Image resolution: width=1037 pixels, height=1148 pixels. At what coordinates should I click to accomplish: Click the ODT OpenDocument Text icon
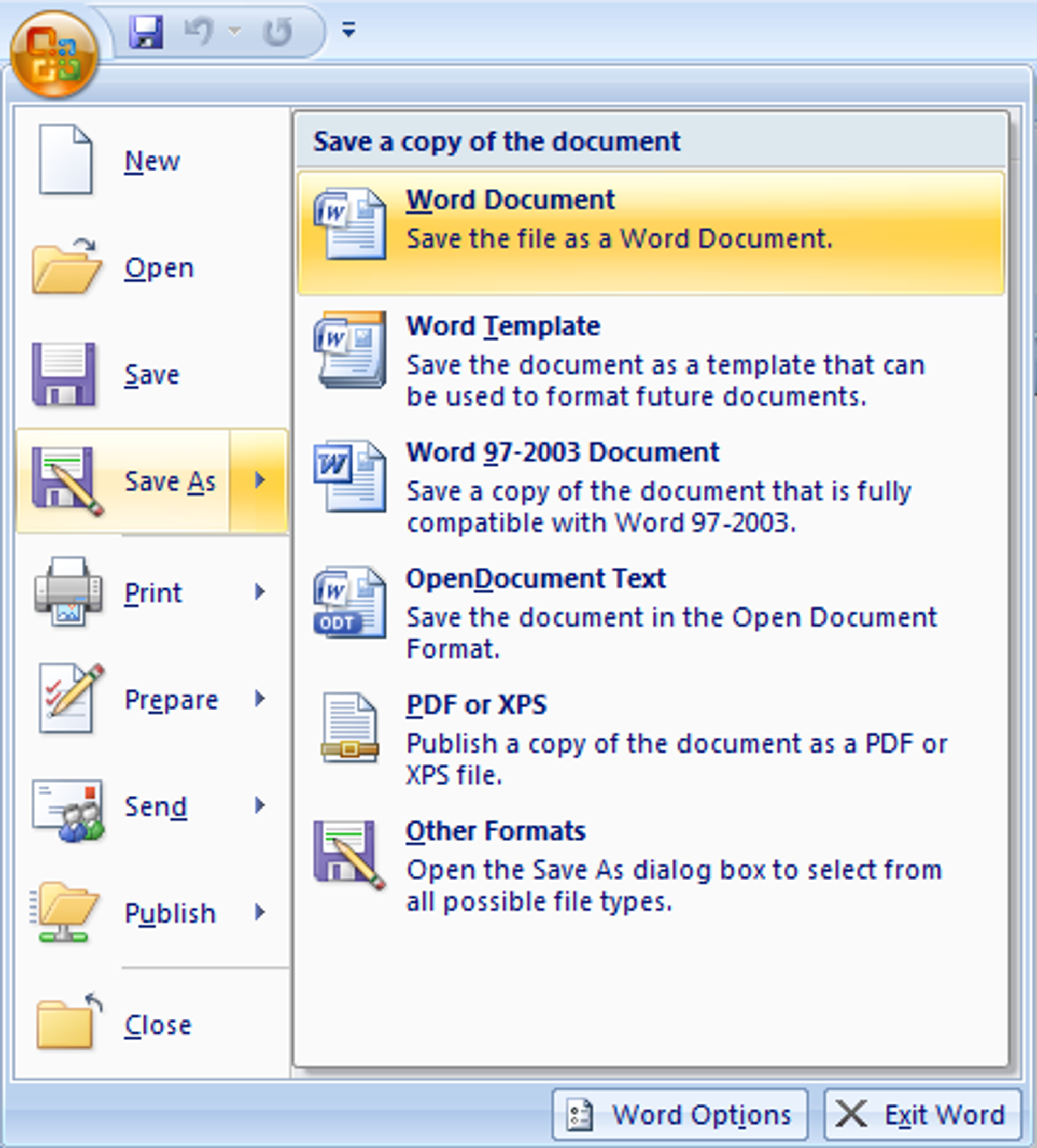click(350, 602)
